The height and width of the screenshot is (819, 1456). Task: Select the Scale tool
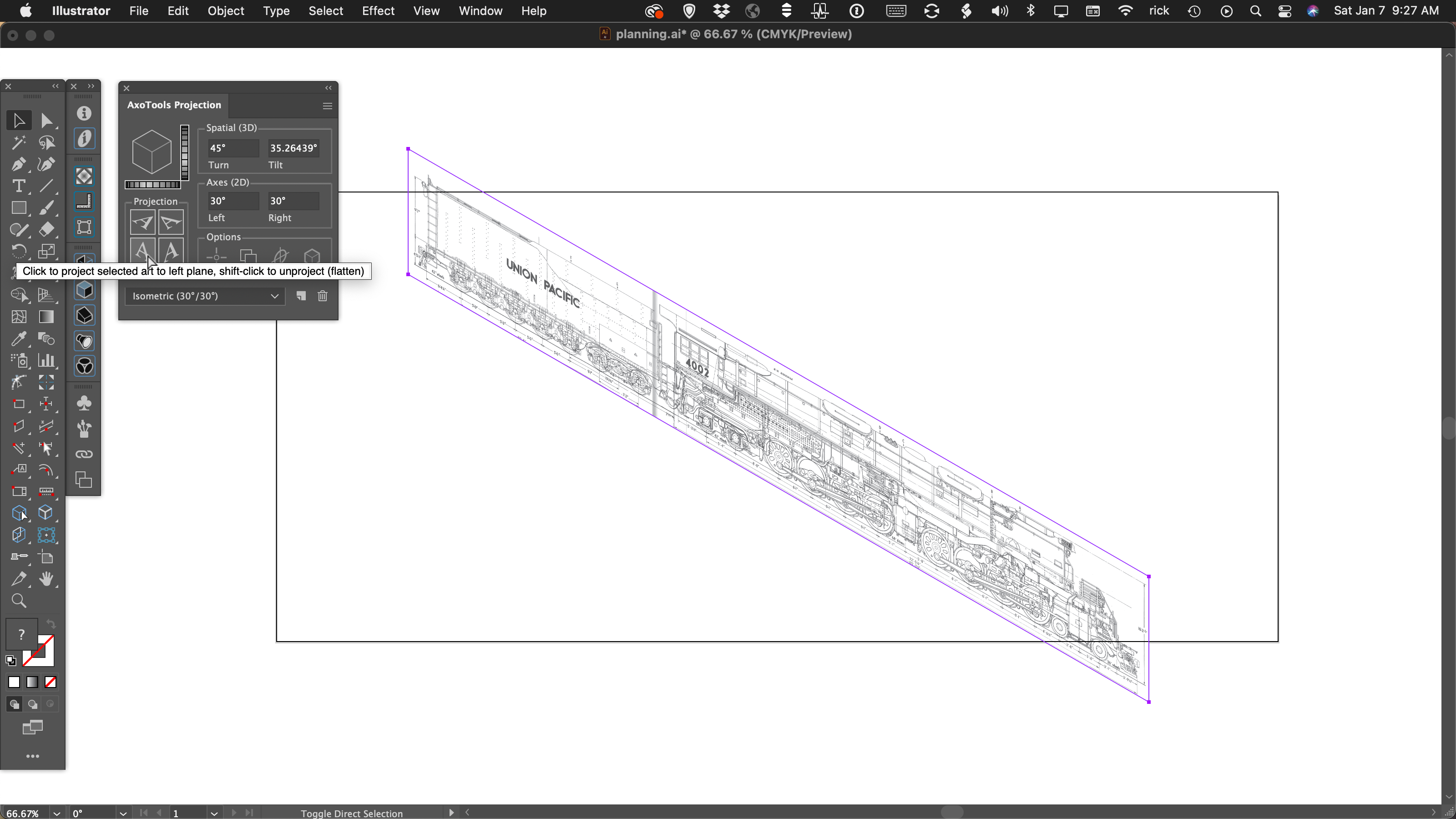[46, 251]
